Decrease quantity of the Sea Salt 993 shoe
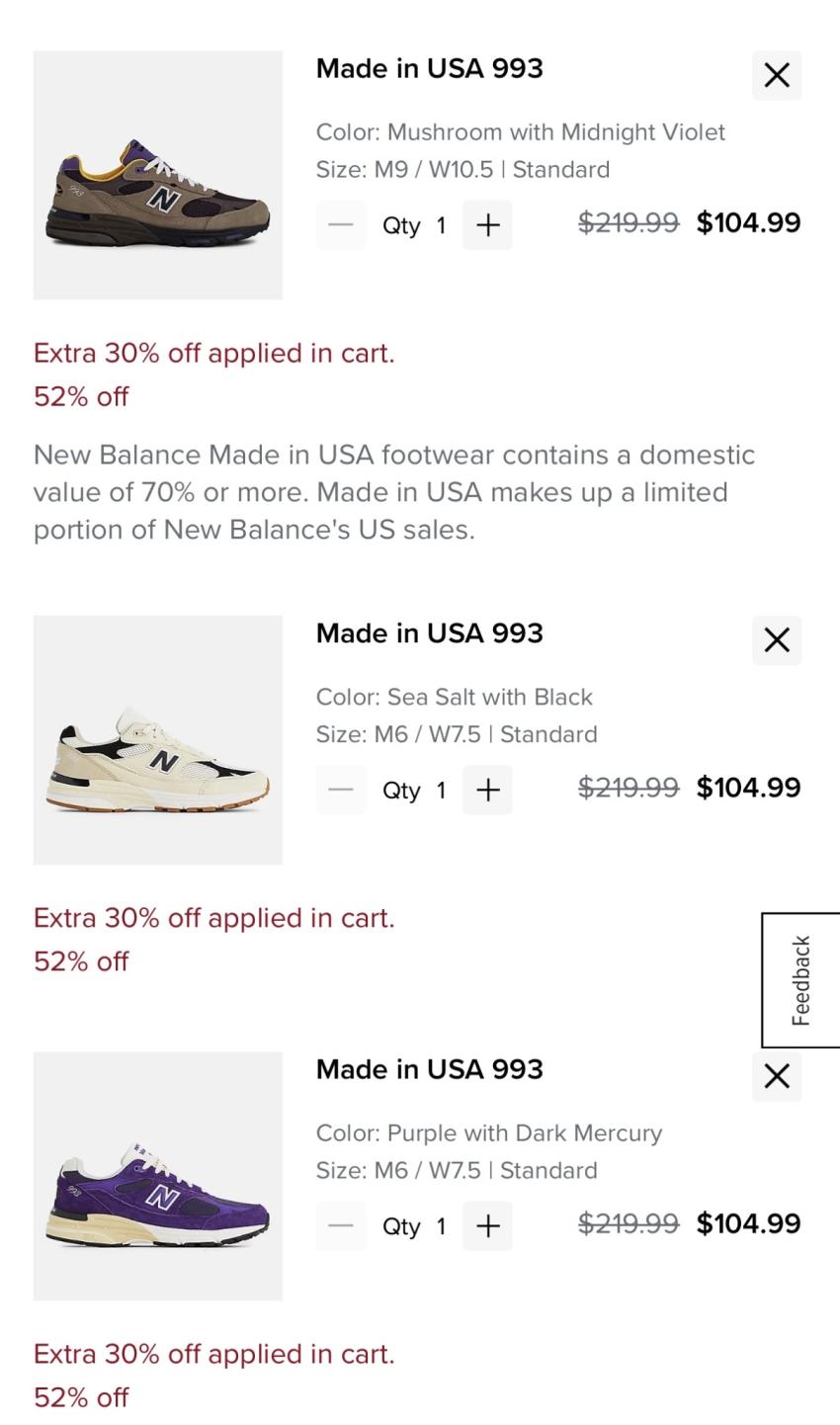The width and height of the screenshot is (840, 1425). (341, 790)
